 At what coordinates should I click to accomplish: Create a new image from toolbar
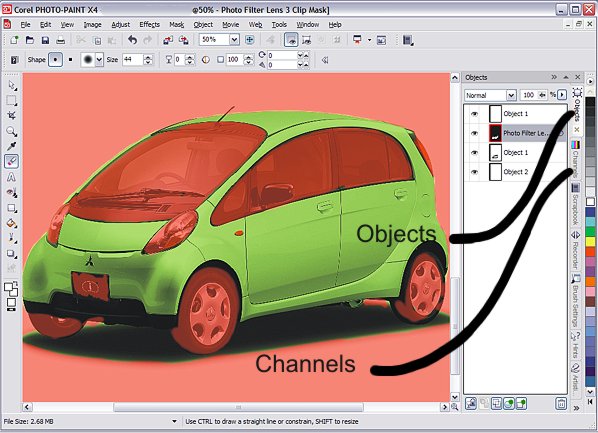point(14,40)
